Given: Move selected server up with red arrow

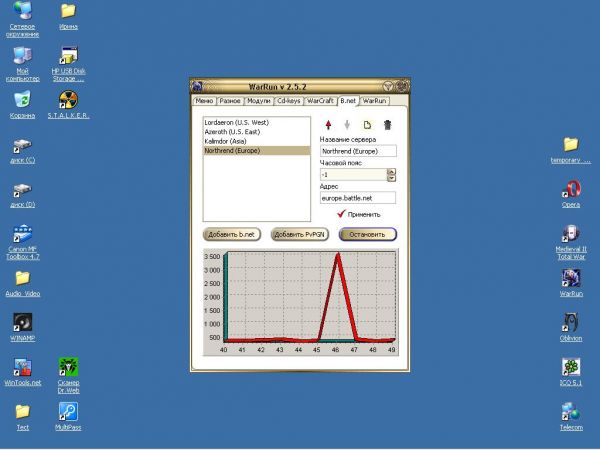Looking at the screenshot, I should coord(328,125).
